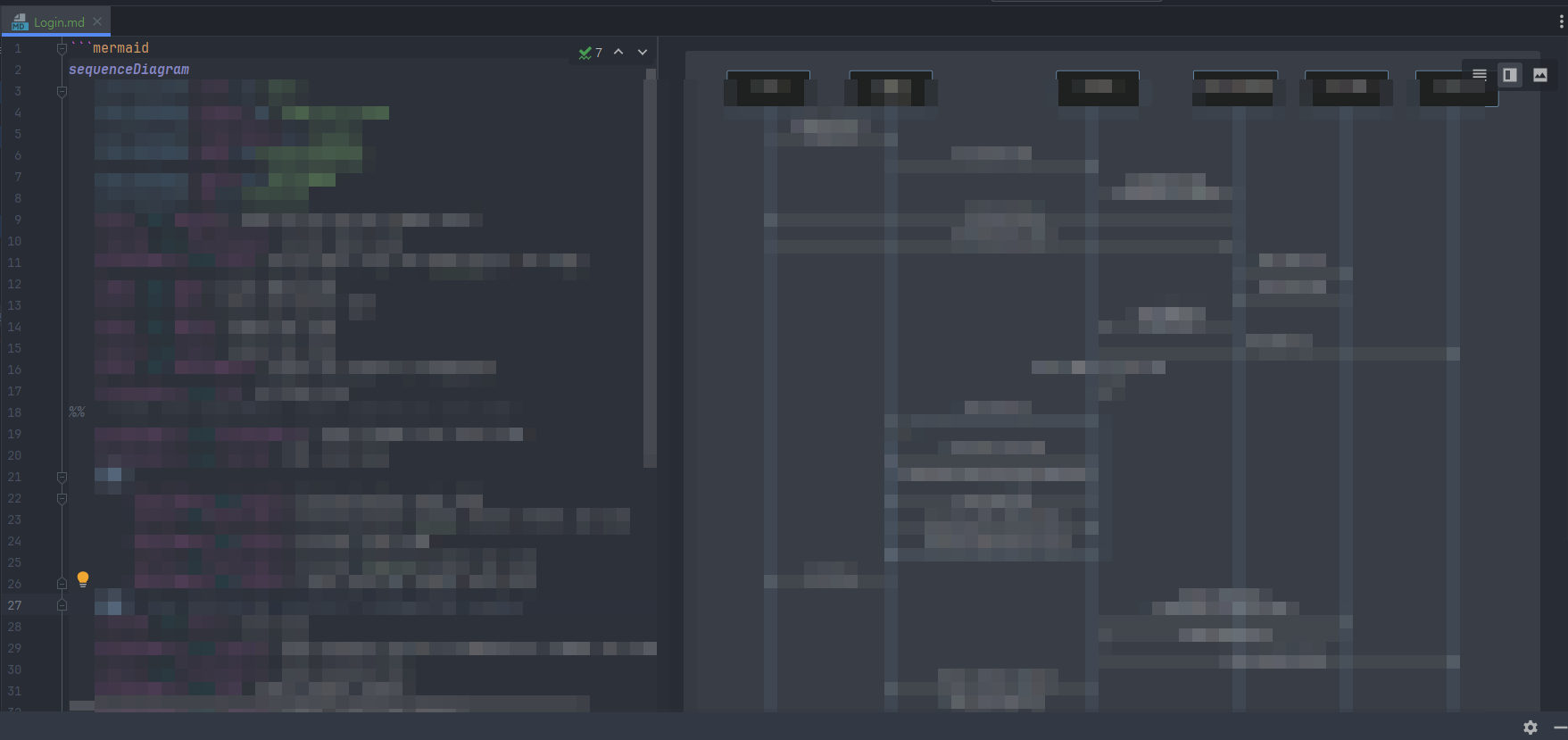The image size is (1568, 740).
Task: Close the Login.md tab
Action: [97, 21]
